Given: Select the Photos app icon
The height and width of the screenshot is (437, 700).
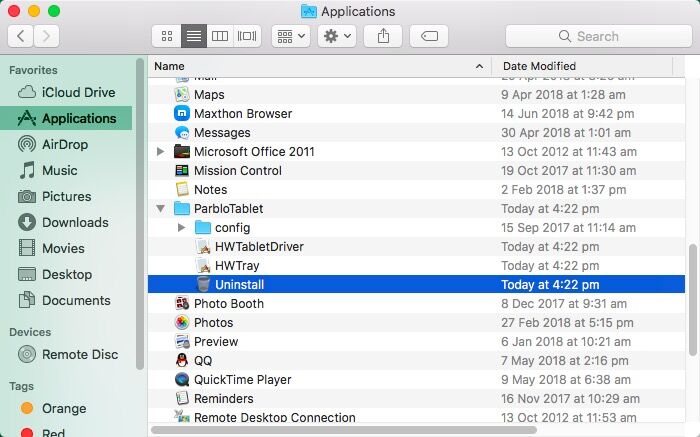Looking at the screenshot, I should coord(182,322).
